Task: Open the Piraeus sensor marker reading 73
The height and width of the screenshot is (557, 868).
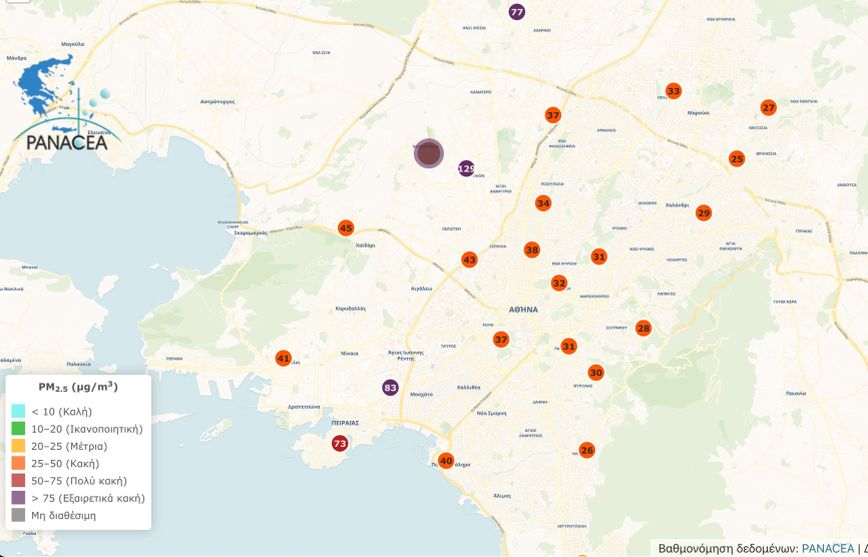Action: (x=340, y=443)
